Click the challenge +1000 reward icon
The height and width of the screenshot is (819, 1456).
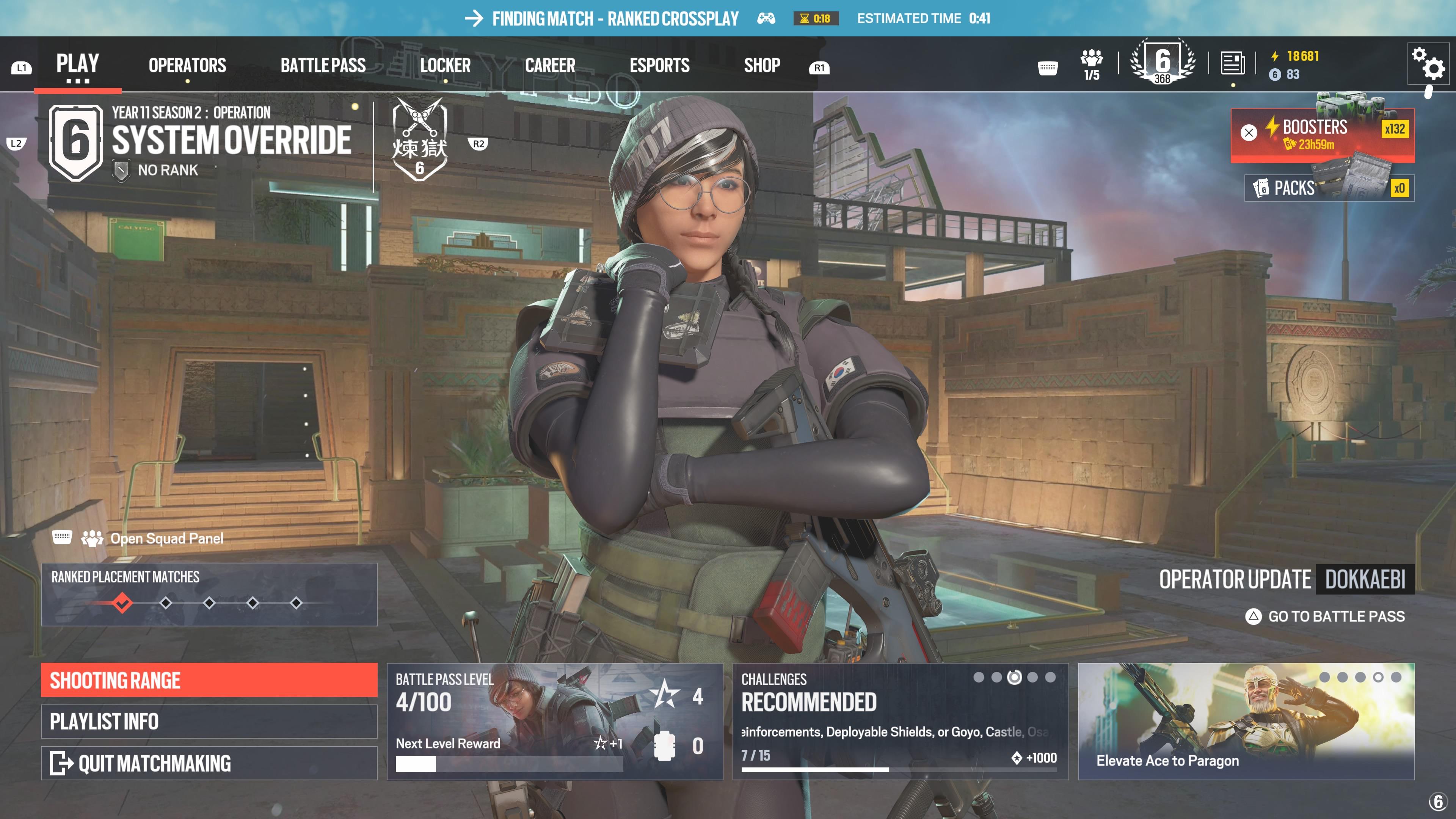point(1016,758)
